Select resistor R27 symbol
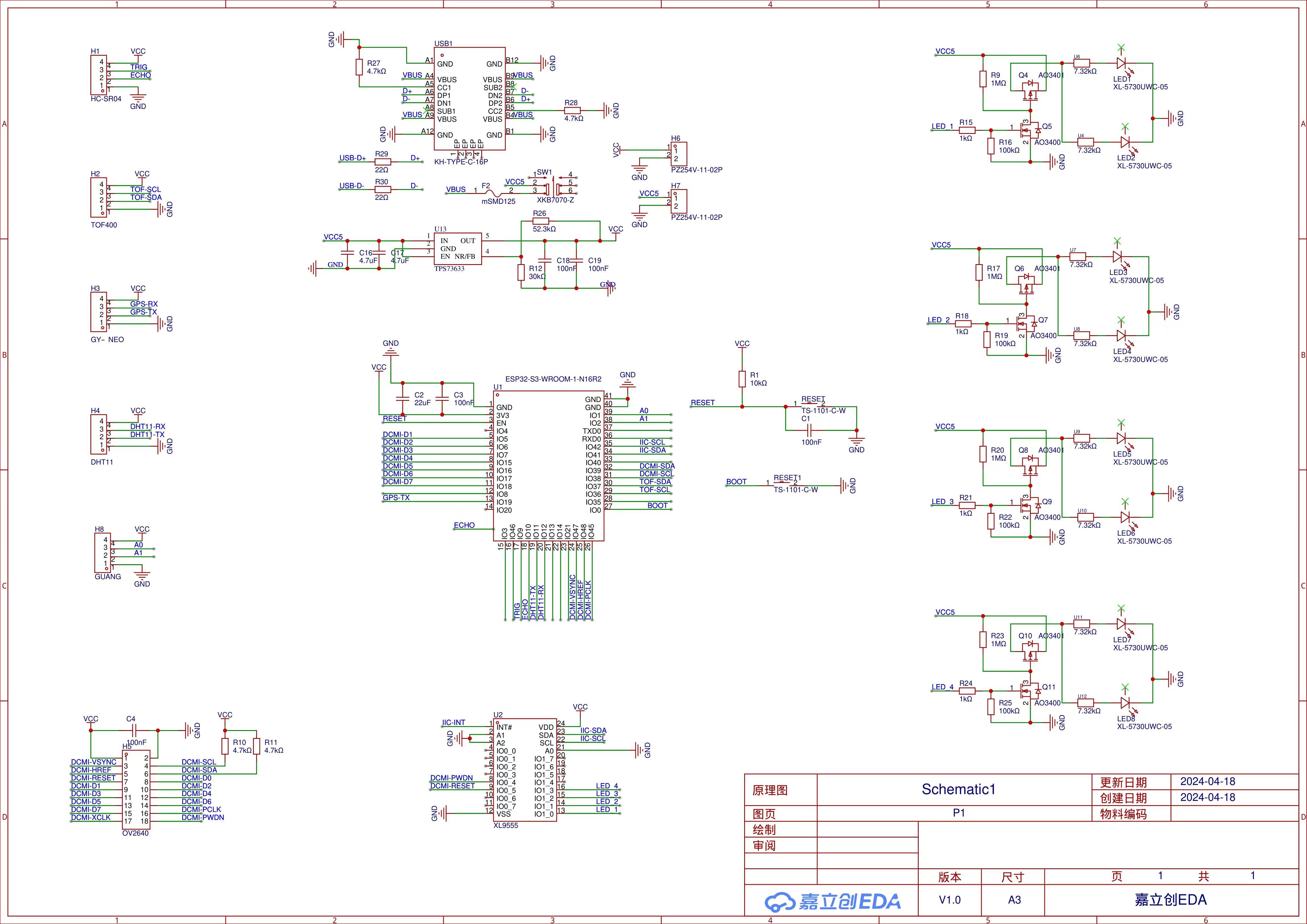Image resolution: width=1307 pixels, height=924 pixels. pyautogui.click(x=359, y=67)
